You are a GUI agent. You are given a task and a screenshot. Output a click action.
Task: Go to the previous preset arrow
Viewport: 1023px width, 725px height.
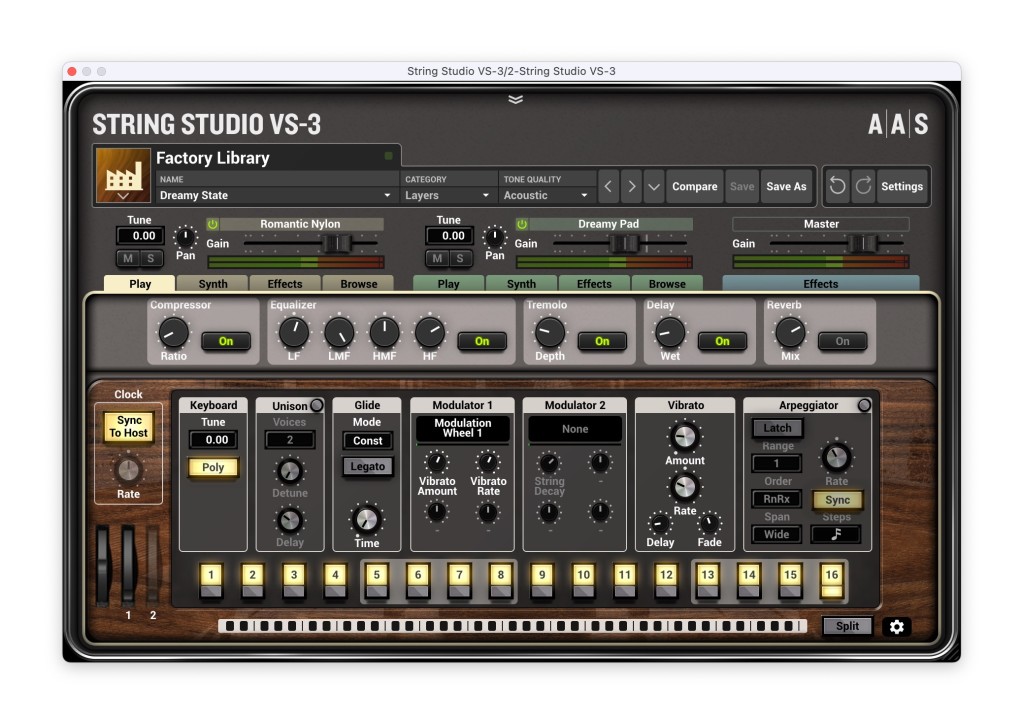(608, 187)
